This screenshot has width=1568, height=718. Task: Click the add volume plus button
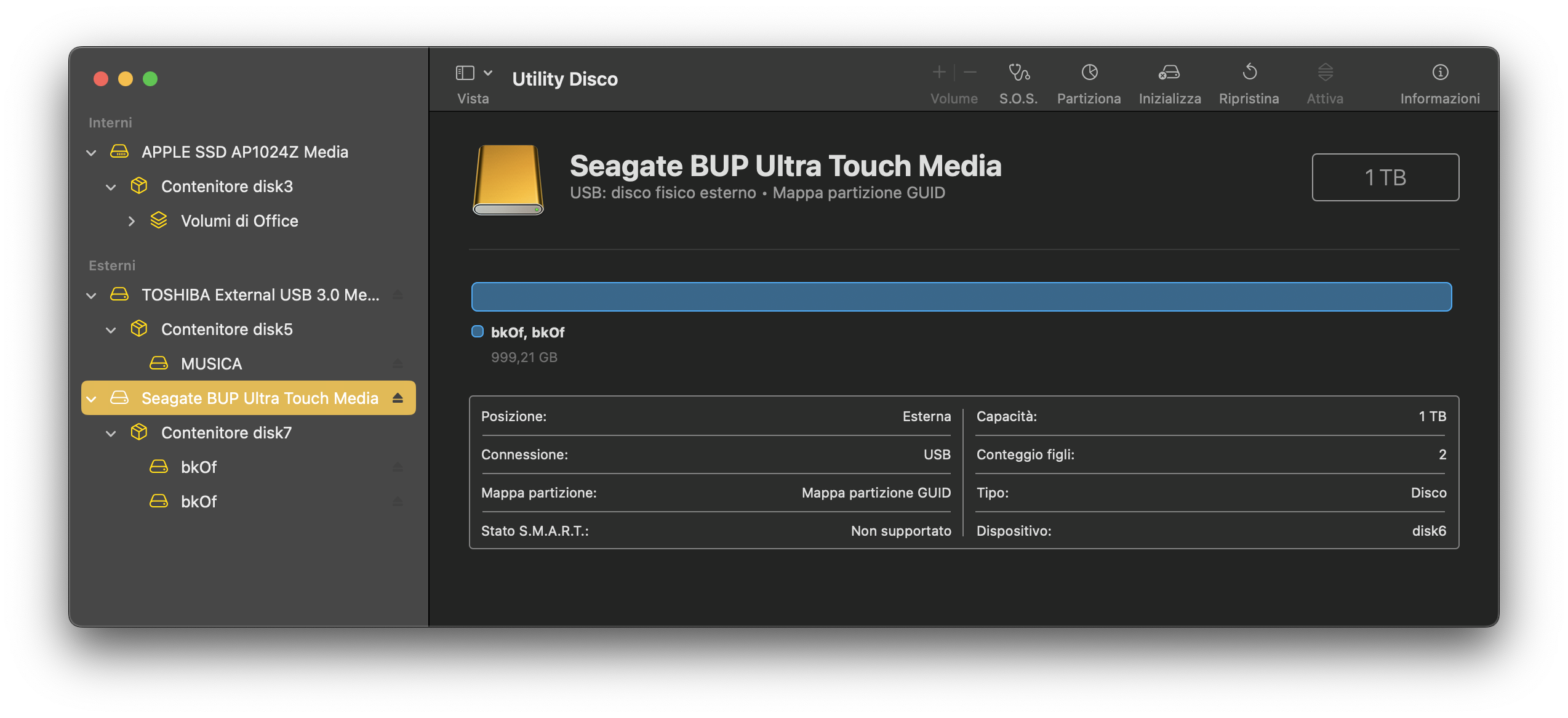click(938, 73)
